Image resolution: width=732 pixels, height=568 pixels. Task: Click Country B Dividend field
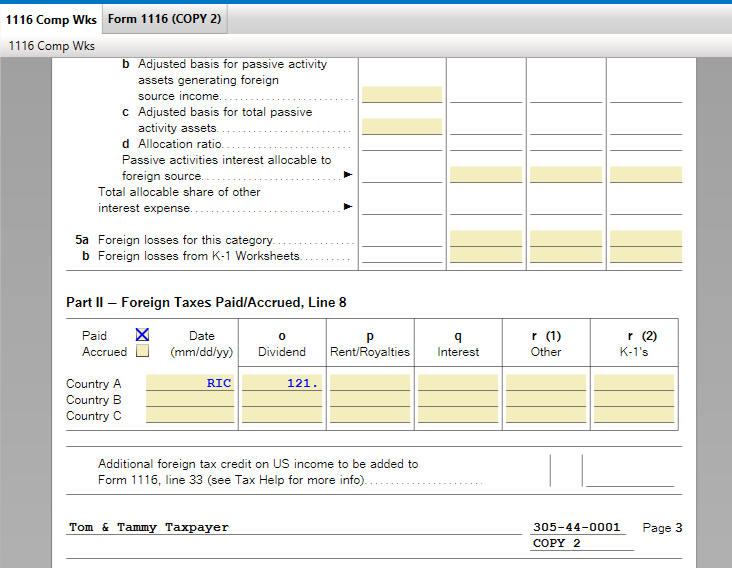click(282, 399)
